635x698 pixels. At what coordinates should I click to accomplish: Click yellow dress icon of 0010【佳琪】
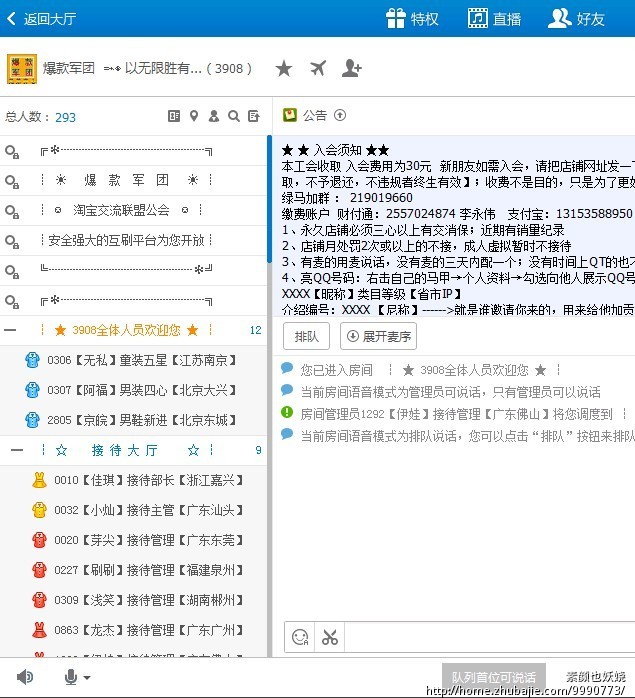pos(39,480)
